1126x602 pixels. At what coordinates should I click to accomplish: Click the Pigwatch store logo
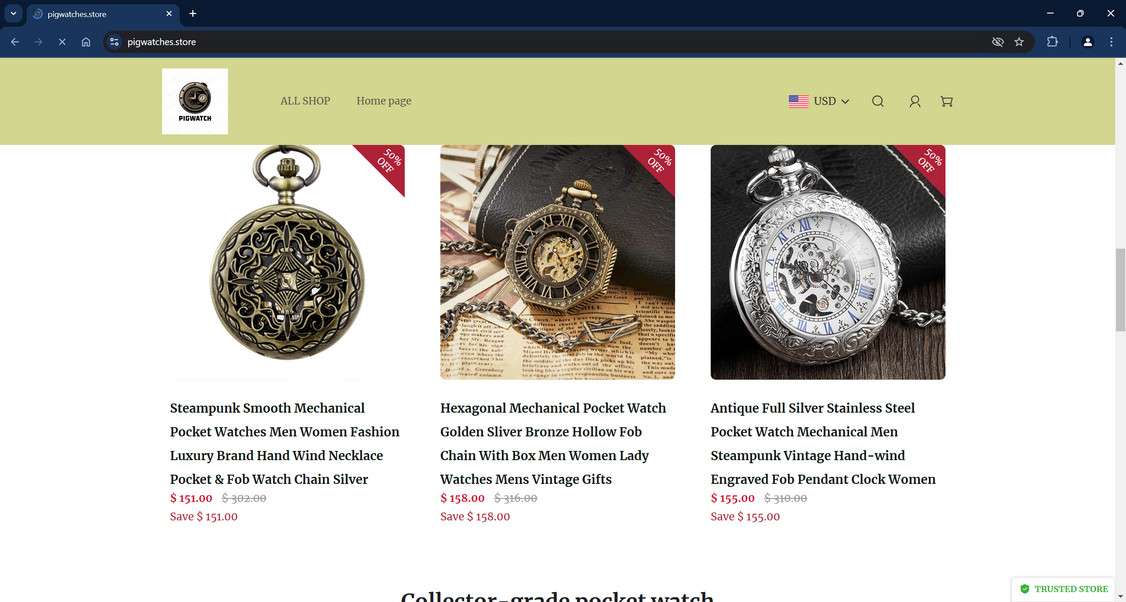pos(195,101)
